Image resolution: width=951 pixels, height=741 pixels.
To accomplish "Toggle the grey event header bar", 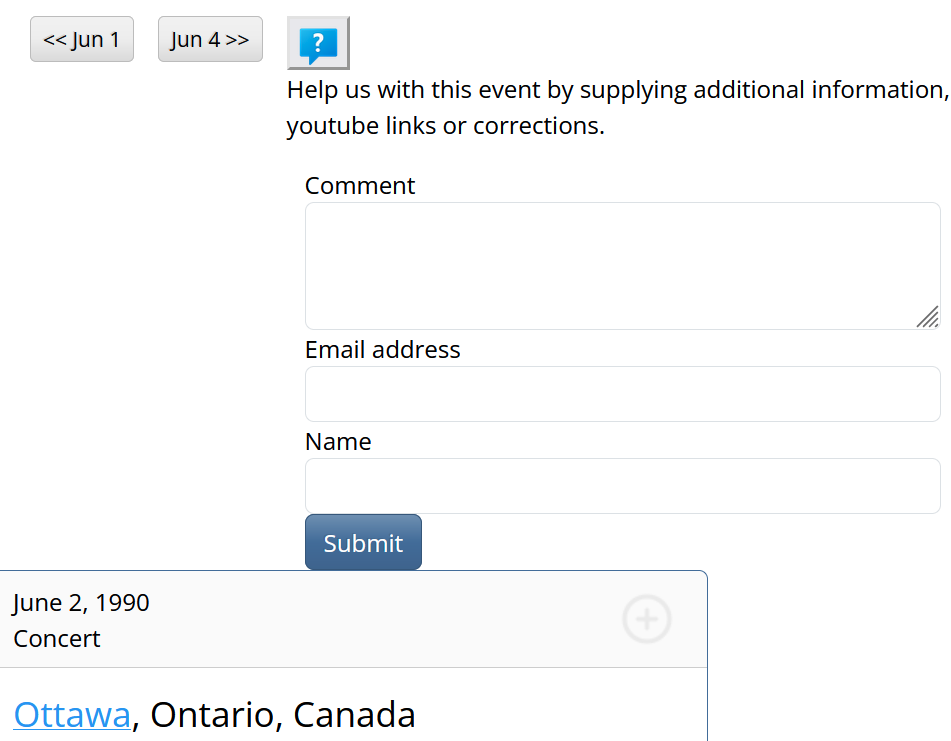I will coord(350,620).
